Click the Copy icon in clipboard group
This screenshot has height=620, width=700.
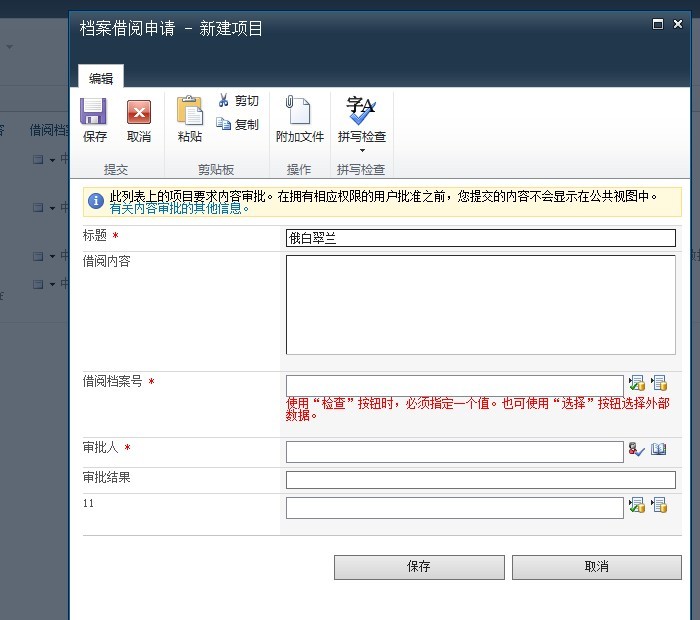click(223, 123)
